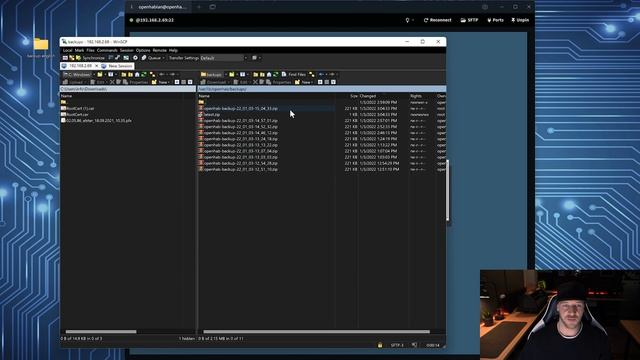Open remote panel Properties
This screenshot has height=360, width=640.
278,82
